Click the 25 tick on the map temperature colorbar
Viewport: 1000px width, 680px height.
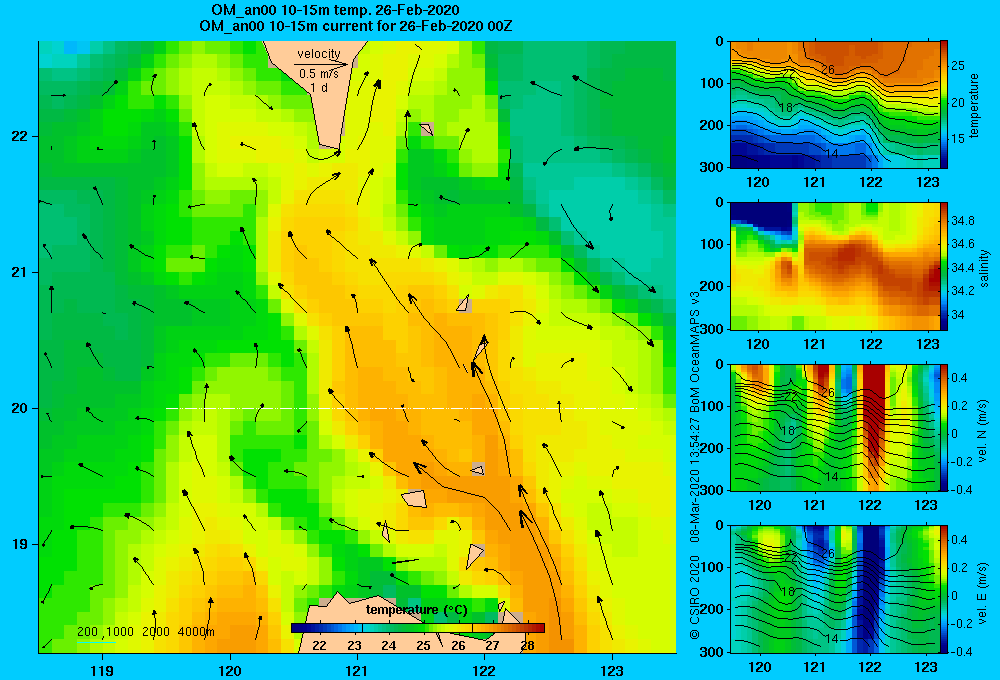(x=423, y=646)
